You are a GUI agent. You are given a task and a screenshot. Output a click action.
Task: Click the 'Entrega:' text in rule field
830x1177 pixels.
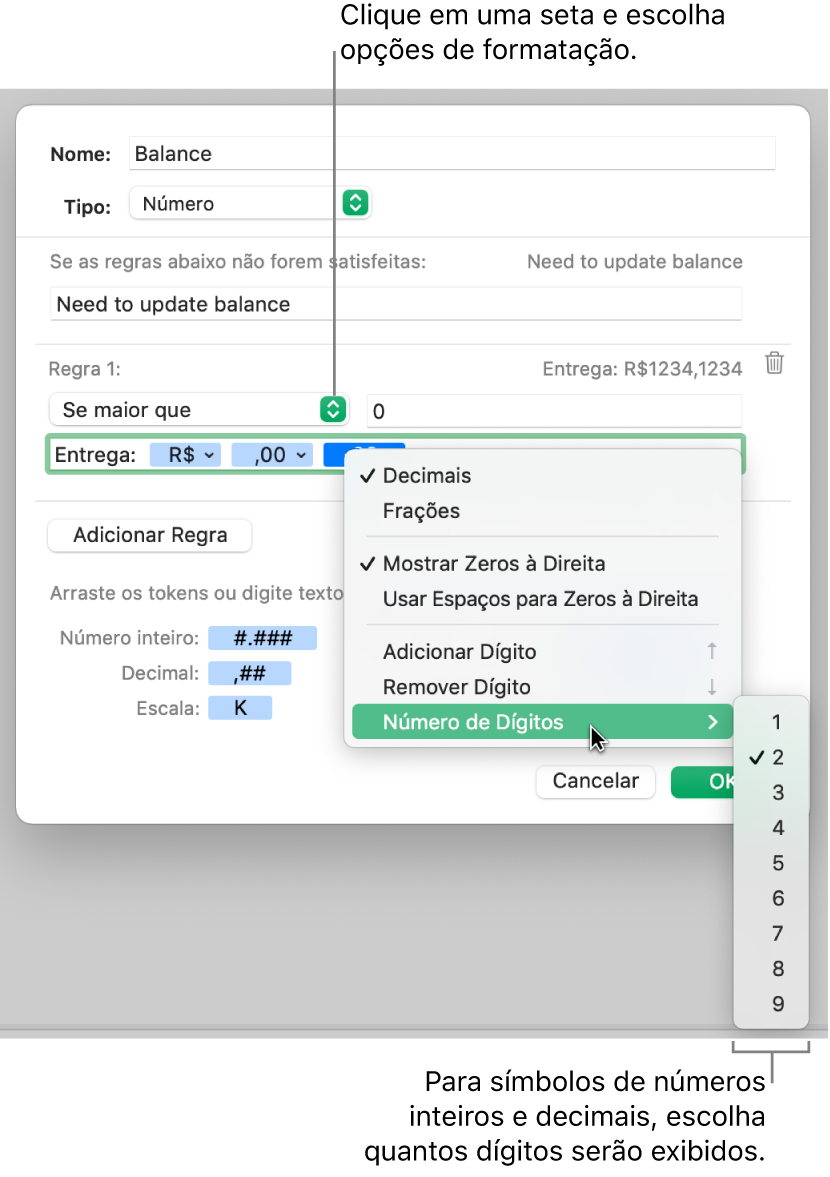tap(95, 455)
